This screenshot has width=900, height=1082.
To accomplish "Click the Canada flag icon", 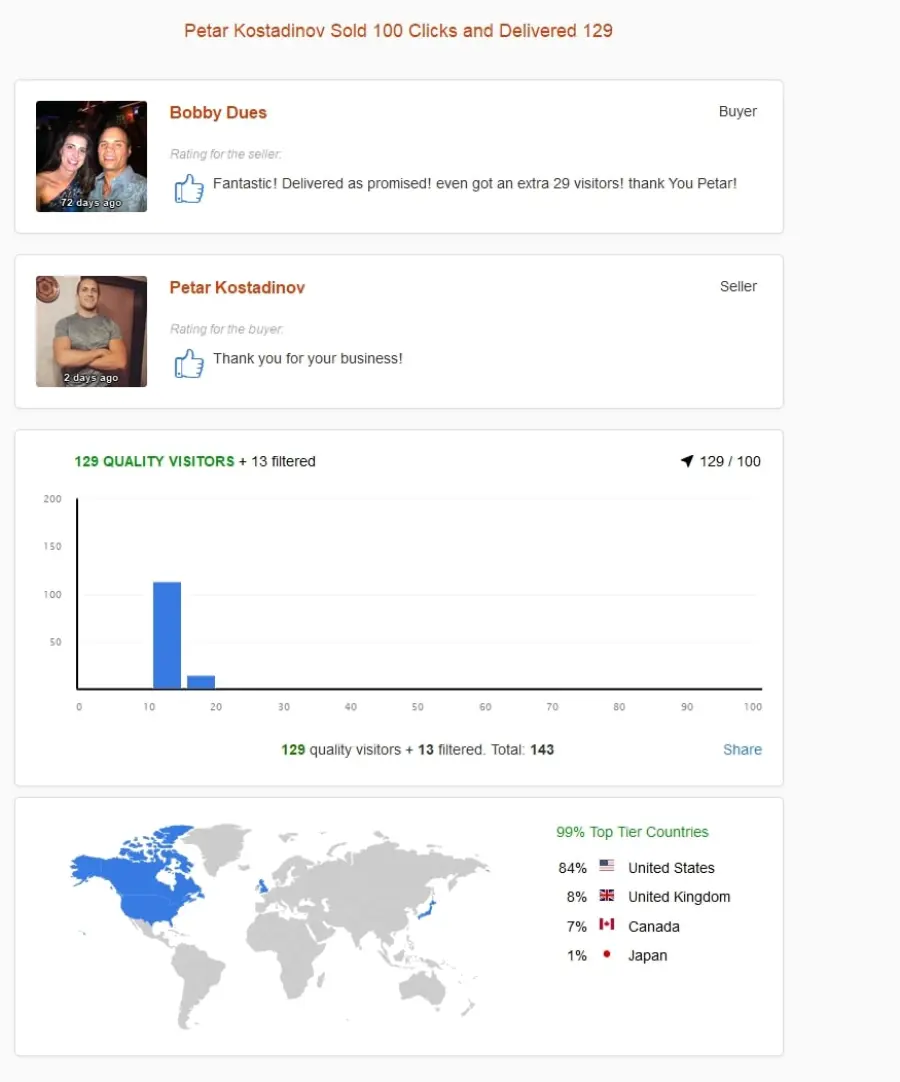I will click(x=607, y=924).
